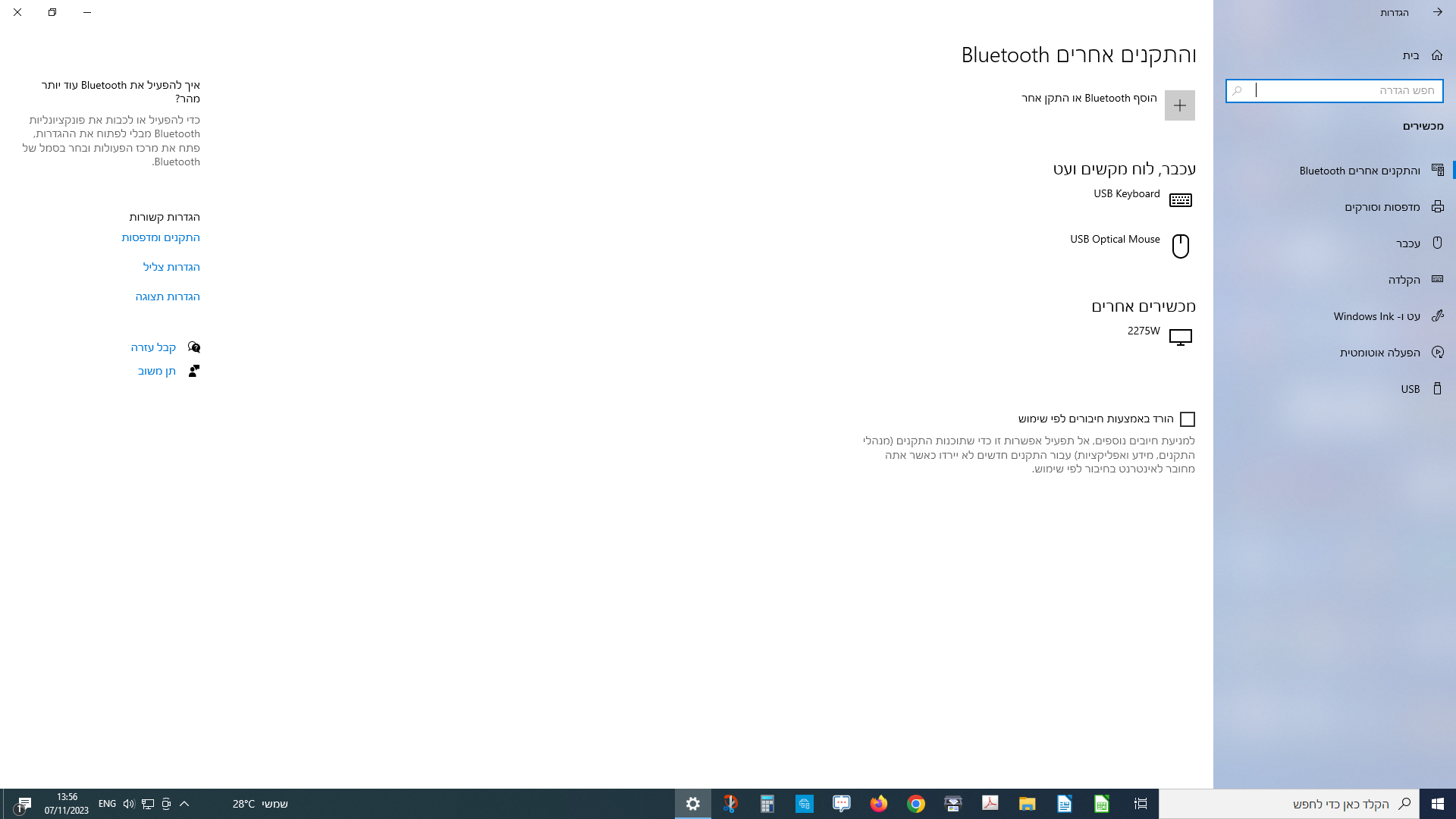Open LibreOffice Writer from the taskbar
This screenshot has height=819, width=1456.
coord(1065,804)
